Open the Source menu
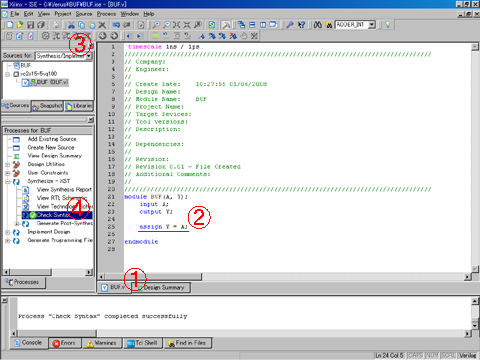This screenshot has width=480, height=360. pyautogui.click(x=84, y=14)
